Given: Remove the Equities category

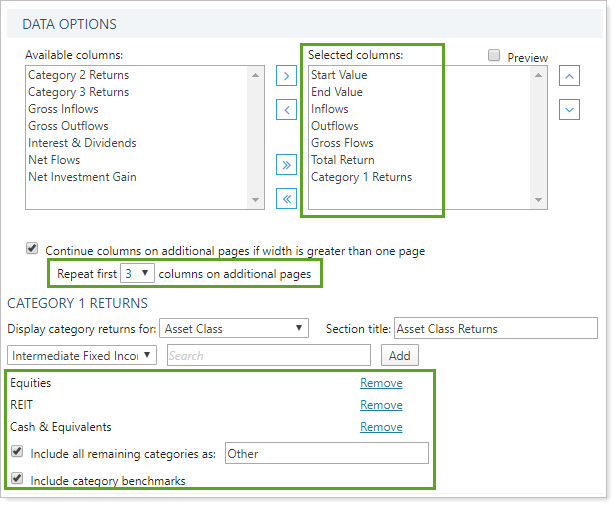Looking at the screenshot, I should (x=381, y=383).
